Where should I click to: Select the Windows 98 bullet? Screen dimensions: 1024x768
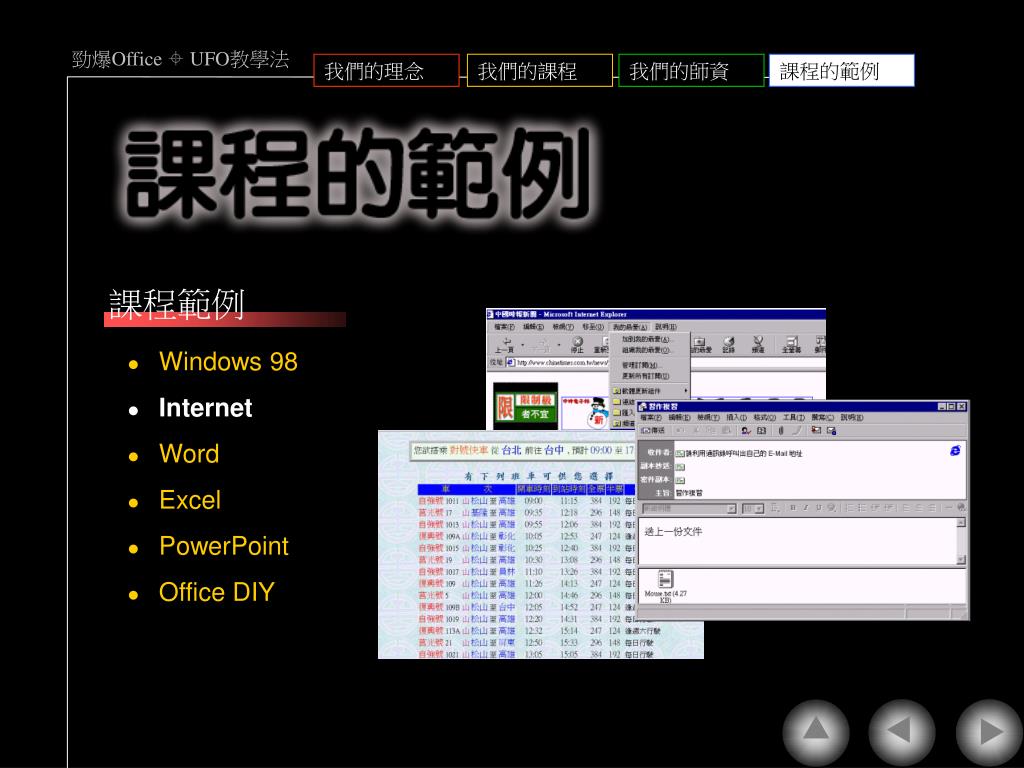tap(228, 361)
